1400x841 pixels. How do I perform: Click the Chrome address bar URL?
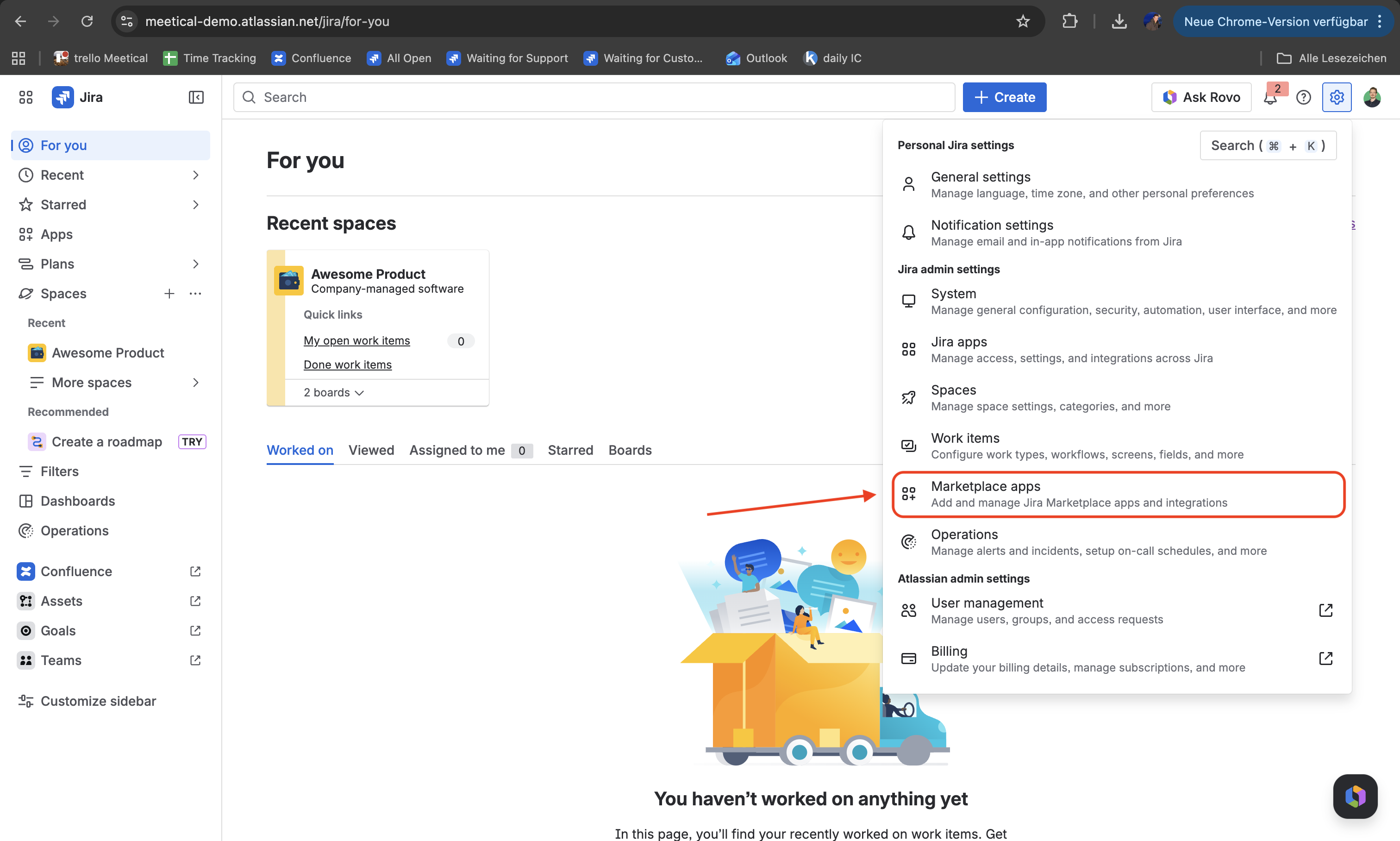point(267,22)
